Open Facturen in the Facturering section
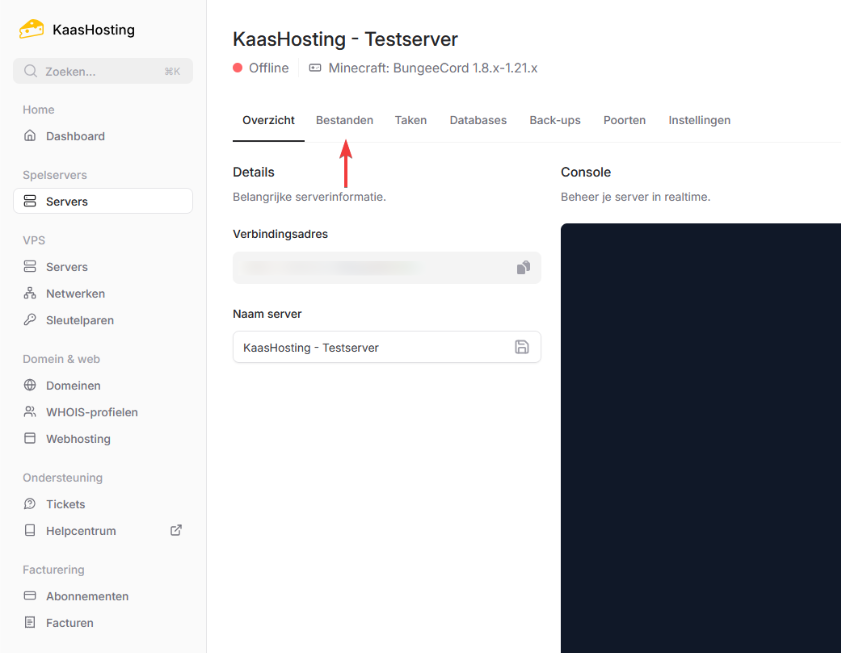Image resolution: width=841 pixels, height=653 pixels. [x=69, y=623]
